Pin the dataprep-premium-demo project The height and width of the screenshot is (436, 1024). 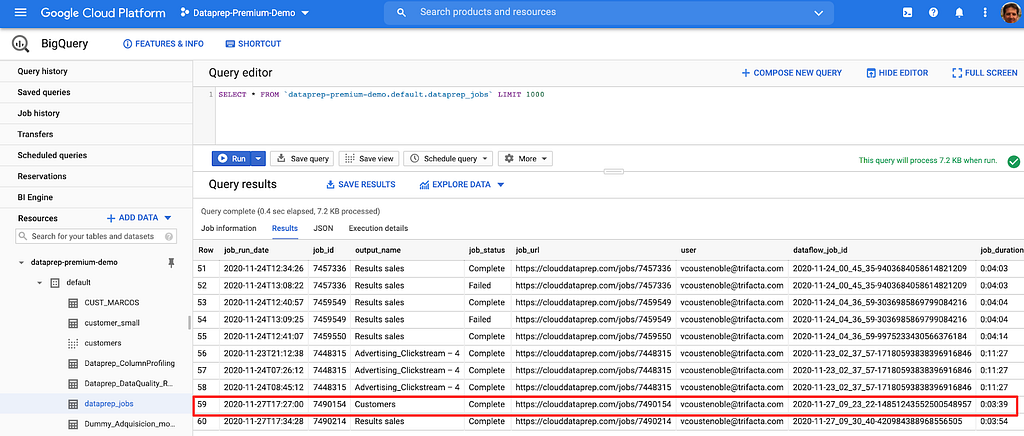click(171, 262)
